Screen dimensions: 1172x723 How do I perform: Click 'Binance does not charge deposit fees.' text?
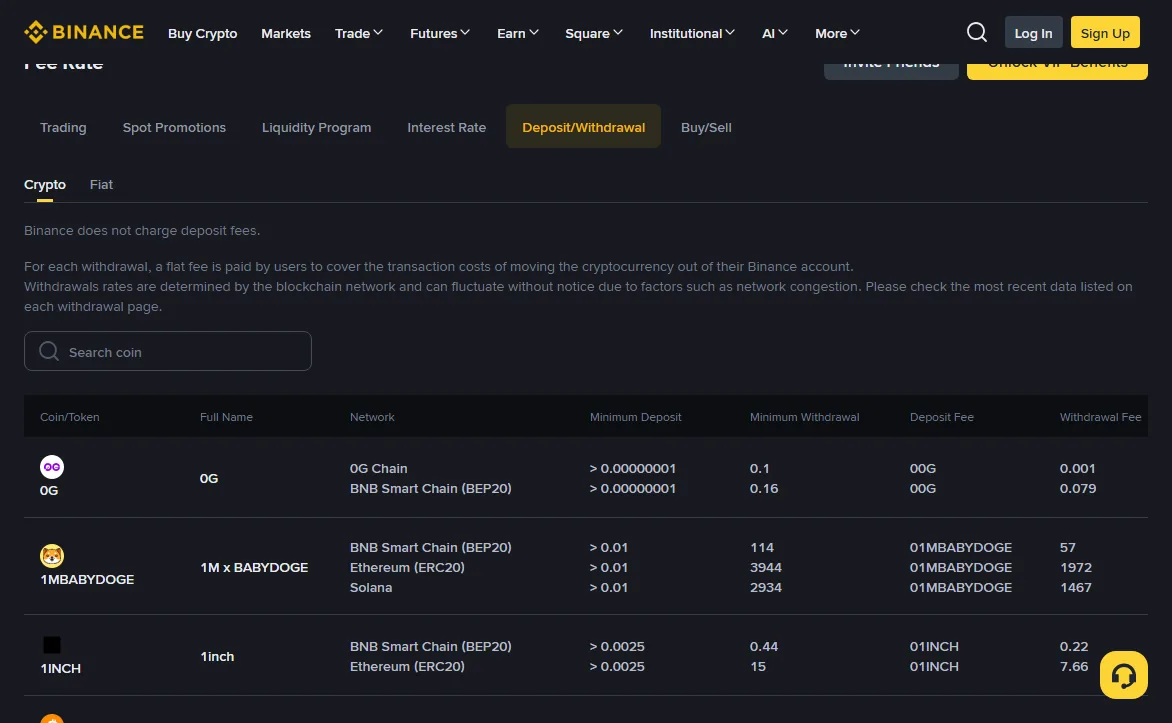coord(142,230)
